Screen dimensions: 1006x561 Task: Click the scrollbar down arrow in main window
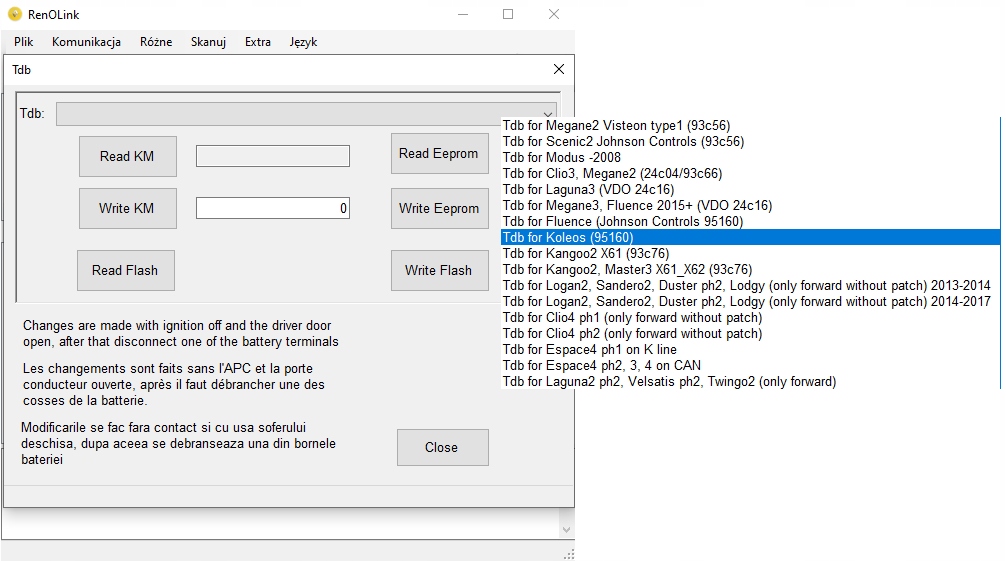pos(566,529)
